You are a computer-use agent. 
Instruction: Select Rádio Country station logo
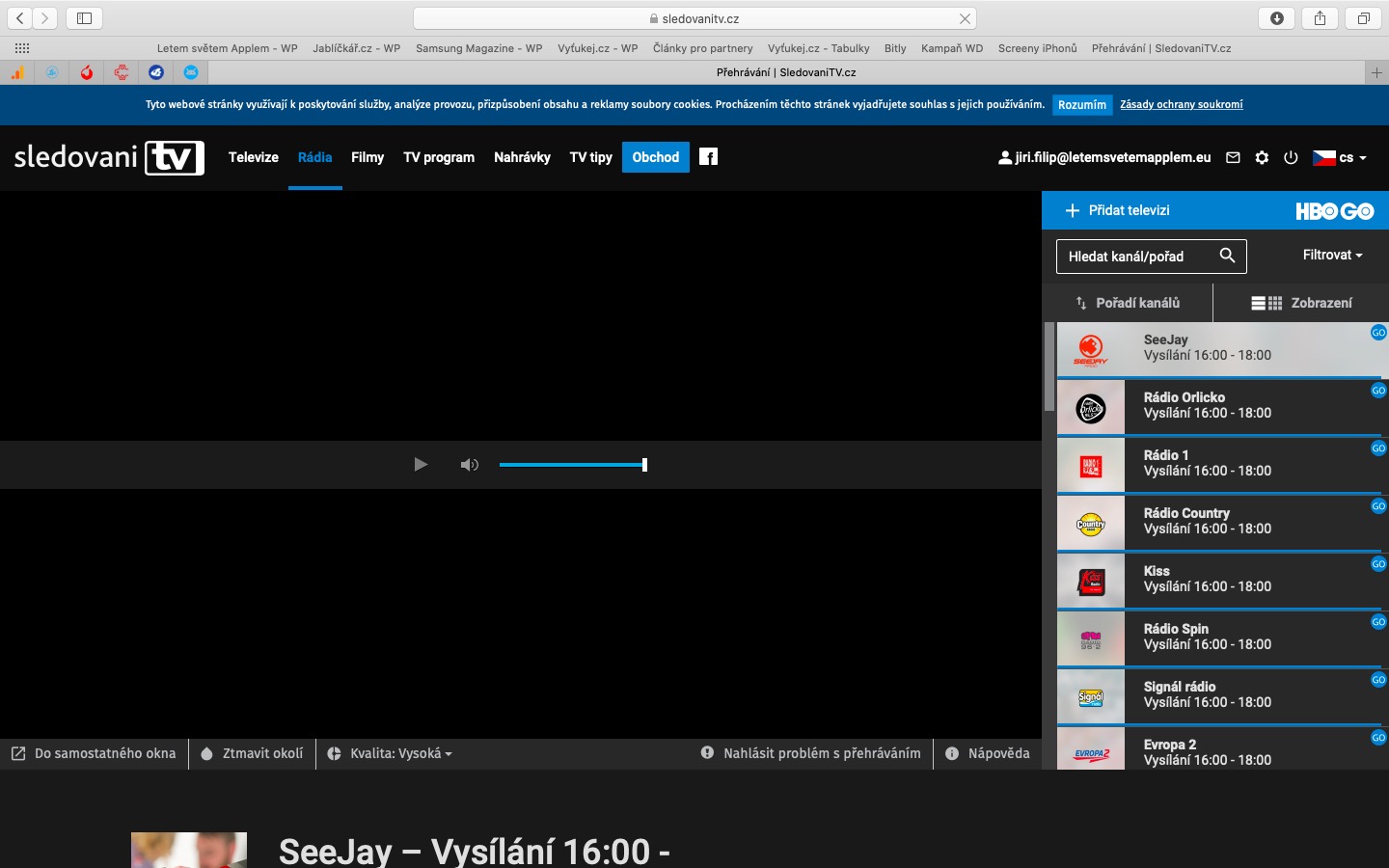coord(1091,524)
